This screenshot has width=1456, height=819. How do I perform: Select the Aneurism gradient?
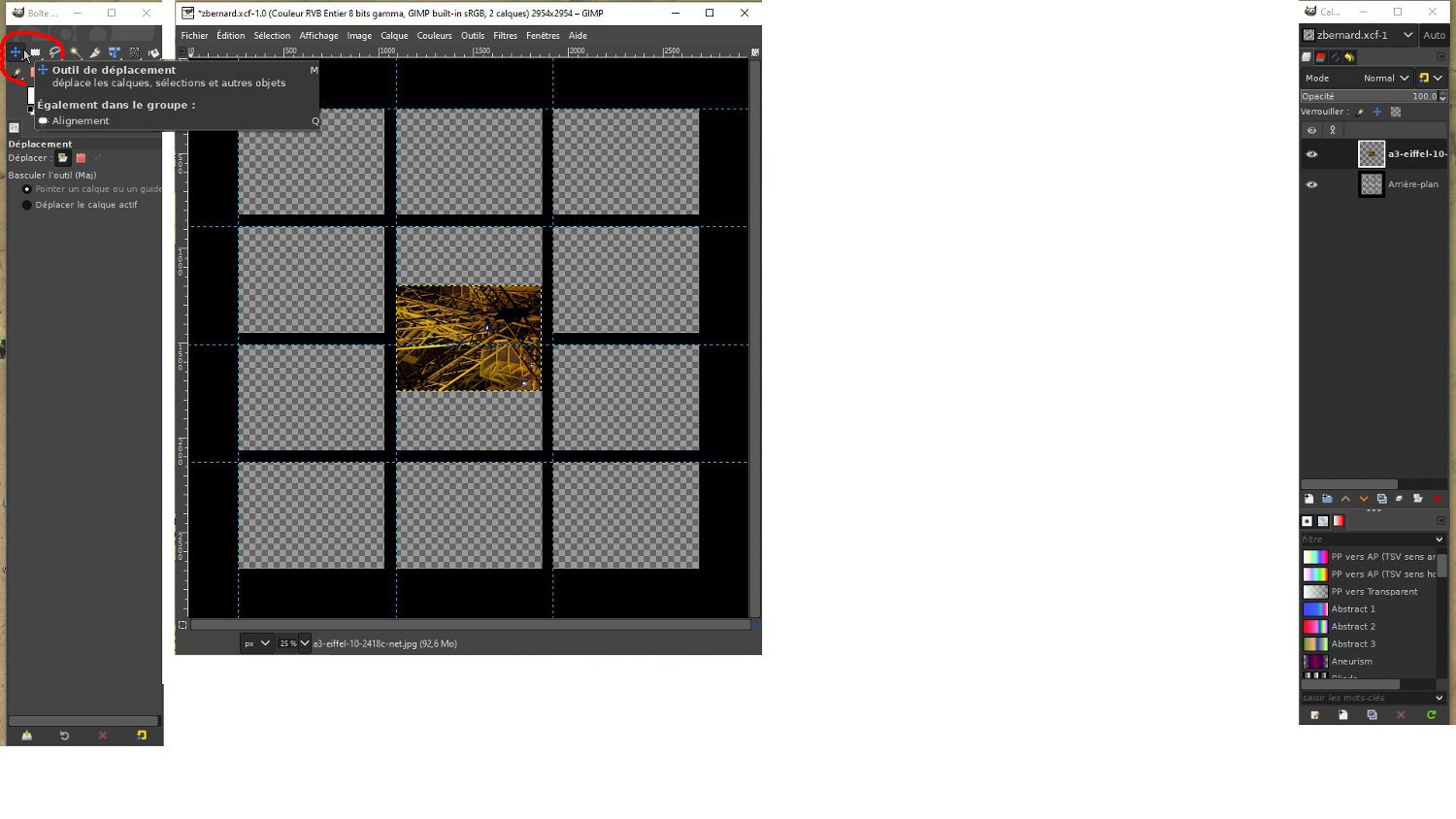click(x=1368, y=662)
